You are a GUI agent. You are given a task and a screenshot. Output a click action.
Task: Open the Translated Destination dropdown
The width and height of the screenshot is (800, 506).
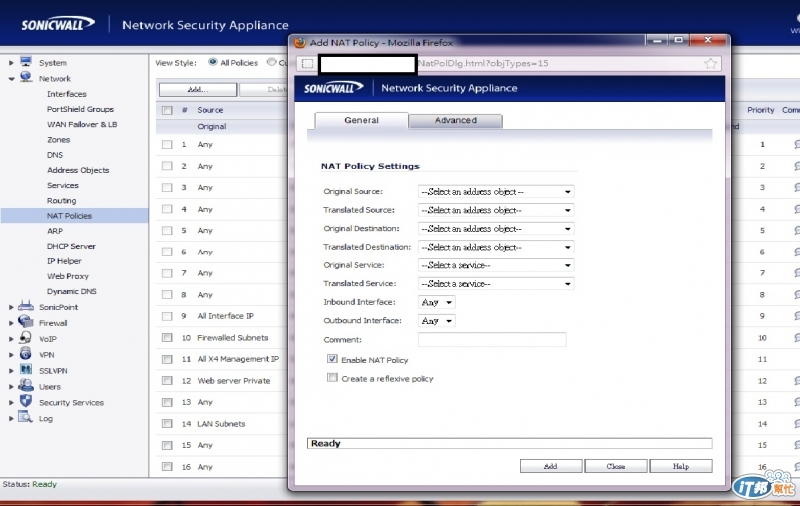[x=496, y=247]
